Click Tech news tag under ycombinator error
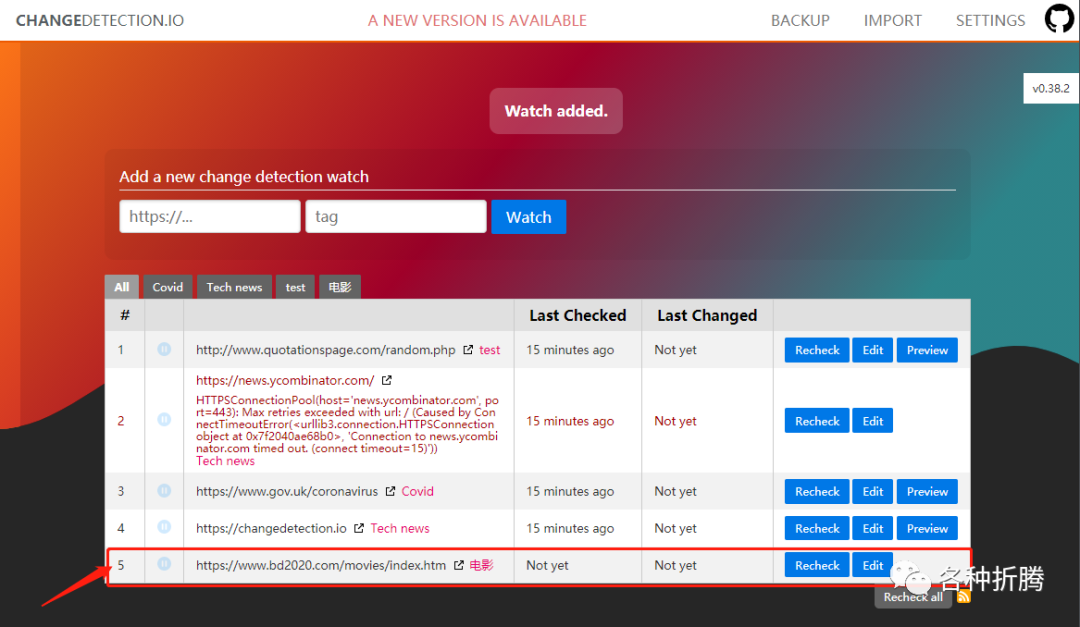1080x627 pixels. [225, 461]
